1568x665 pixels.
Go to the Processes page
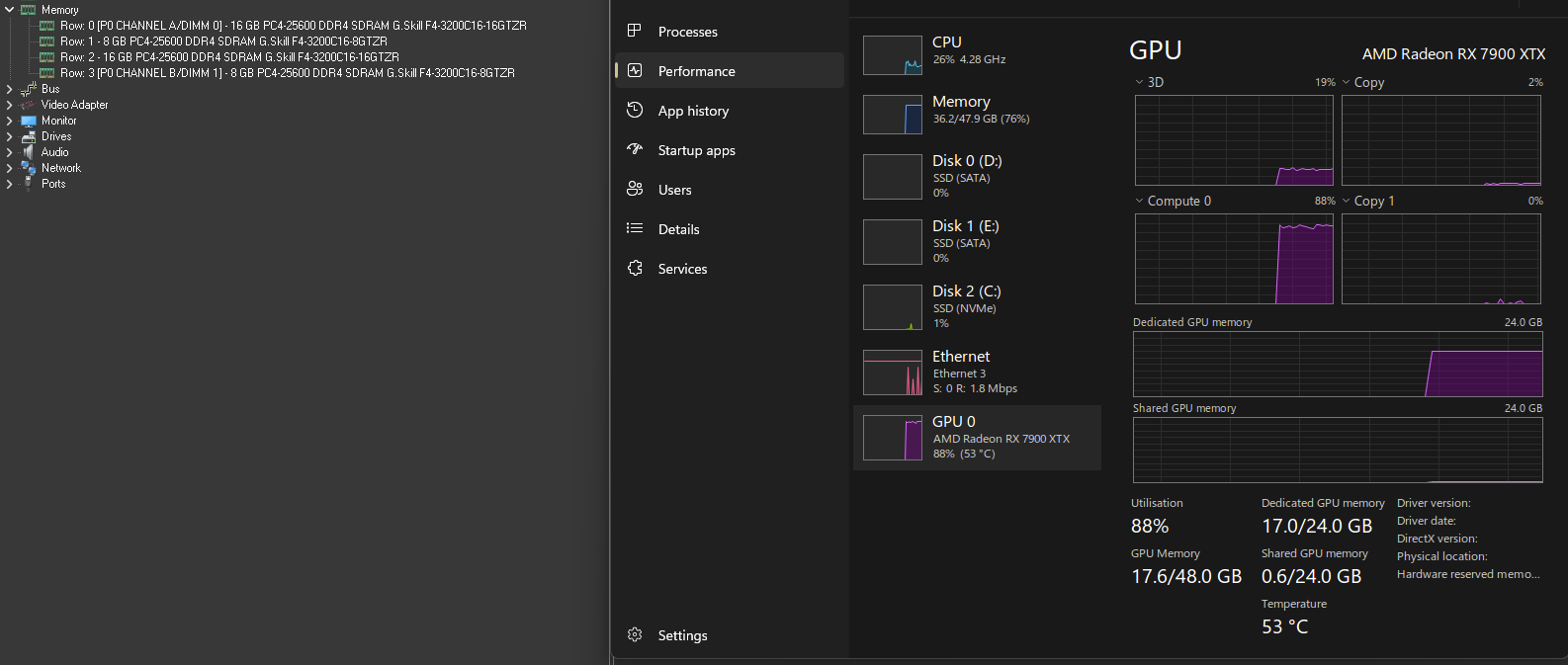click(730, 32)
